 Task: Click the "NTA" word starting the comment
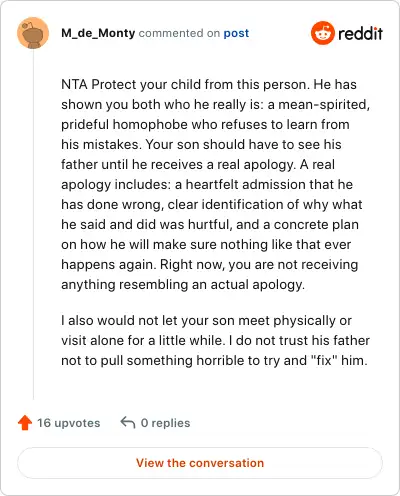(74, 84)
